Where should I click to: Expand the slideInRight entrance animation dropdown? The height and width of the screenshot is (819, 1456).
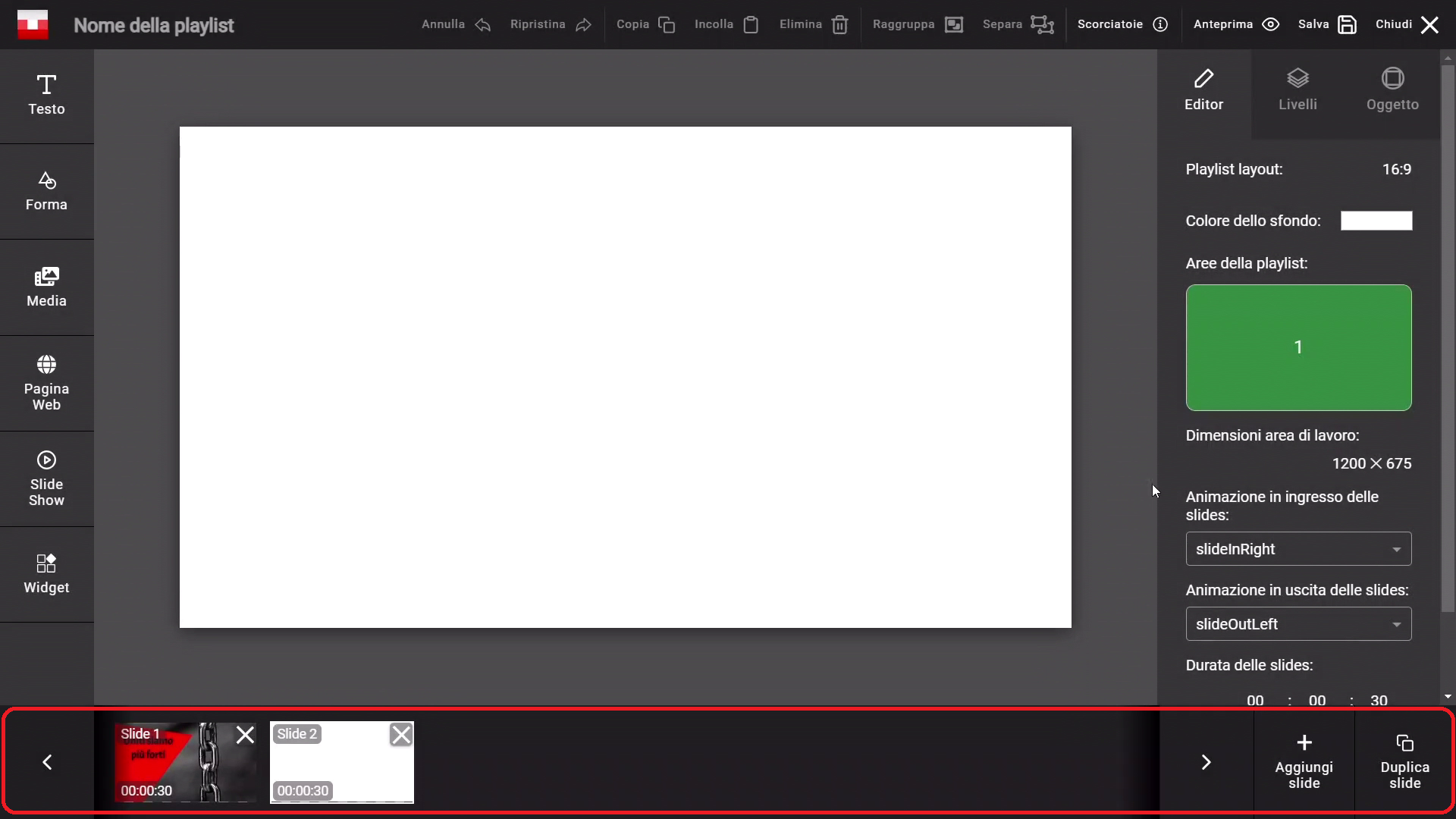tap(1298, 549)
